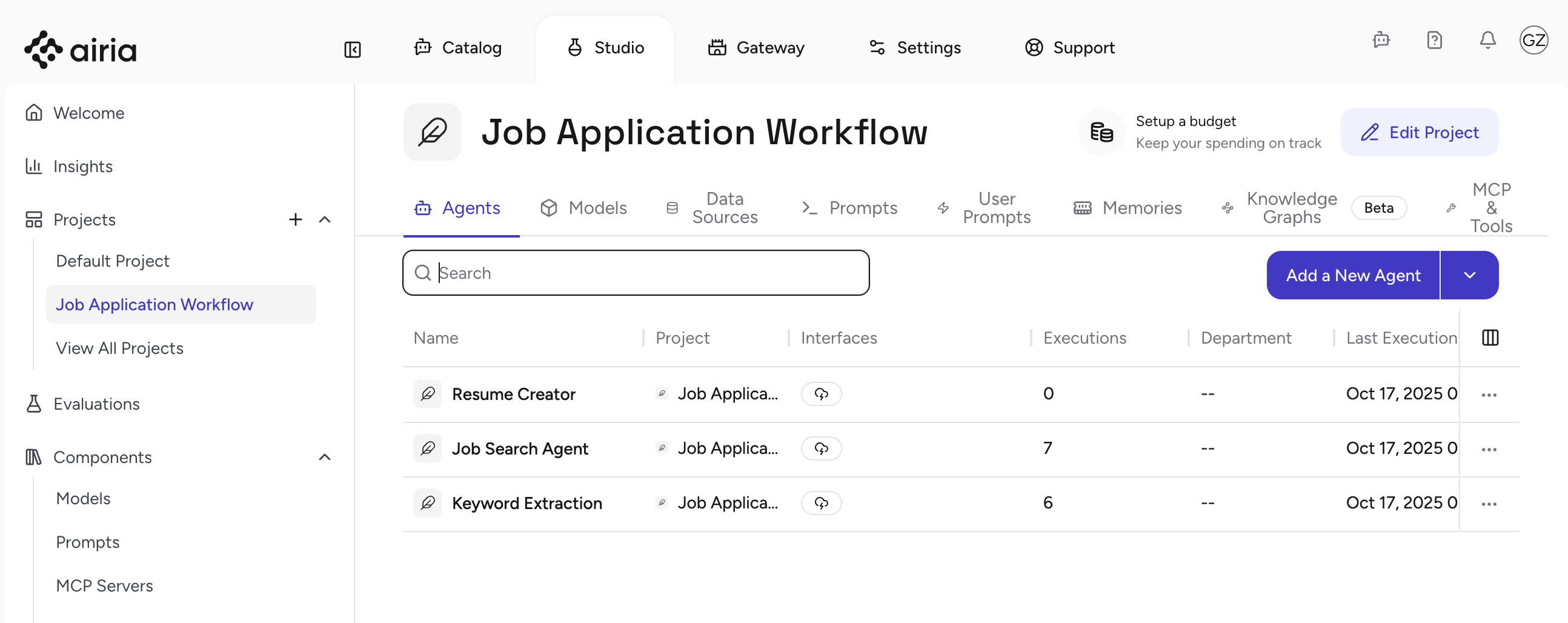This screenshot has height=623, width=1568.
Task: Open the assistant robot icon in header
Action: click(1381, 40)
